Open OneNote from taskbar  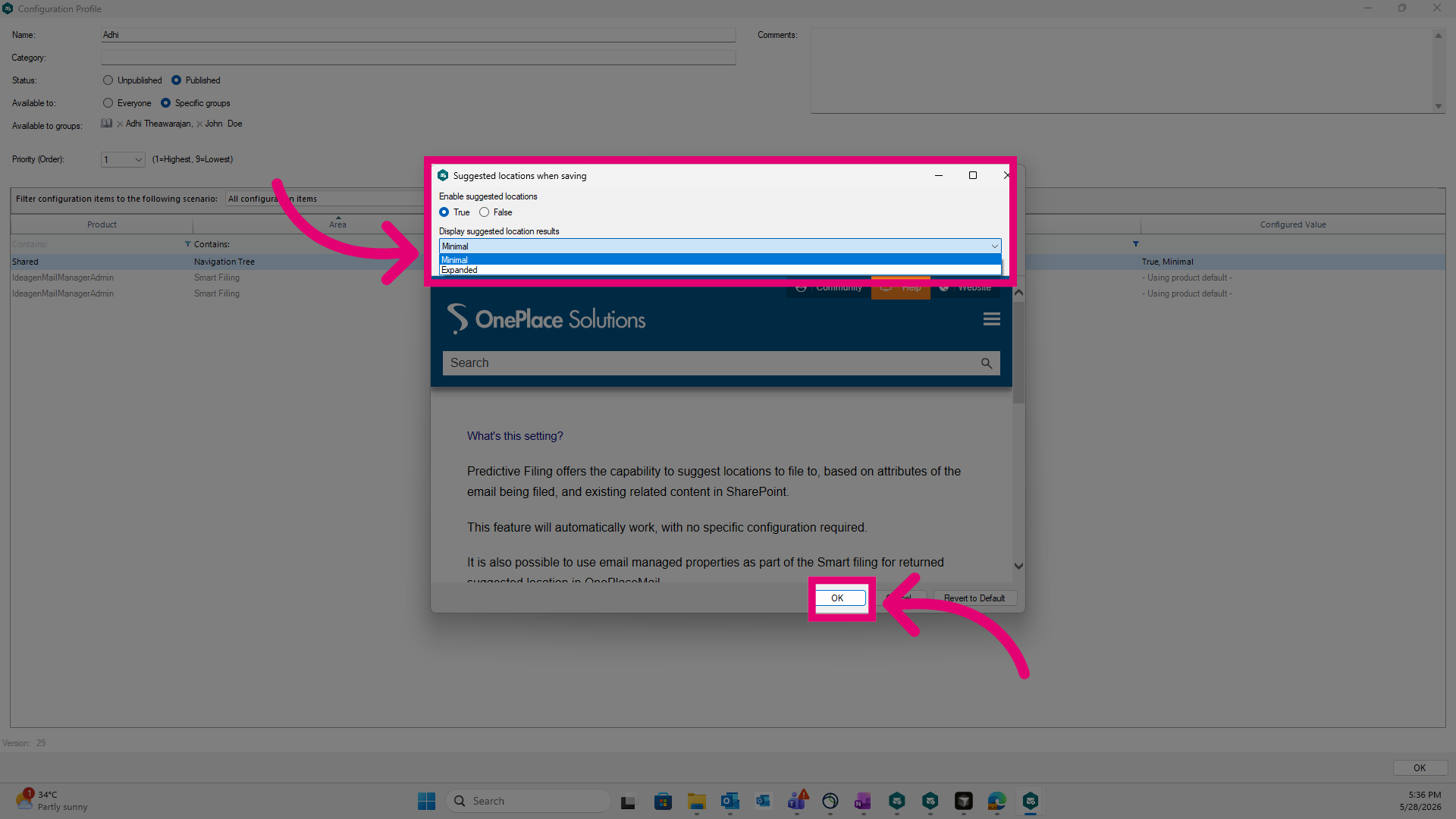pos(863,802)
